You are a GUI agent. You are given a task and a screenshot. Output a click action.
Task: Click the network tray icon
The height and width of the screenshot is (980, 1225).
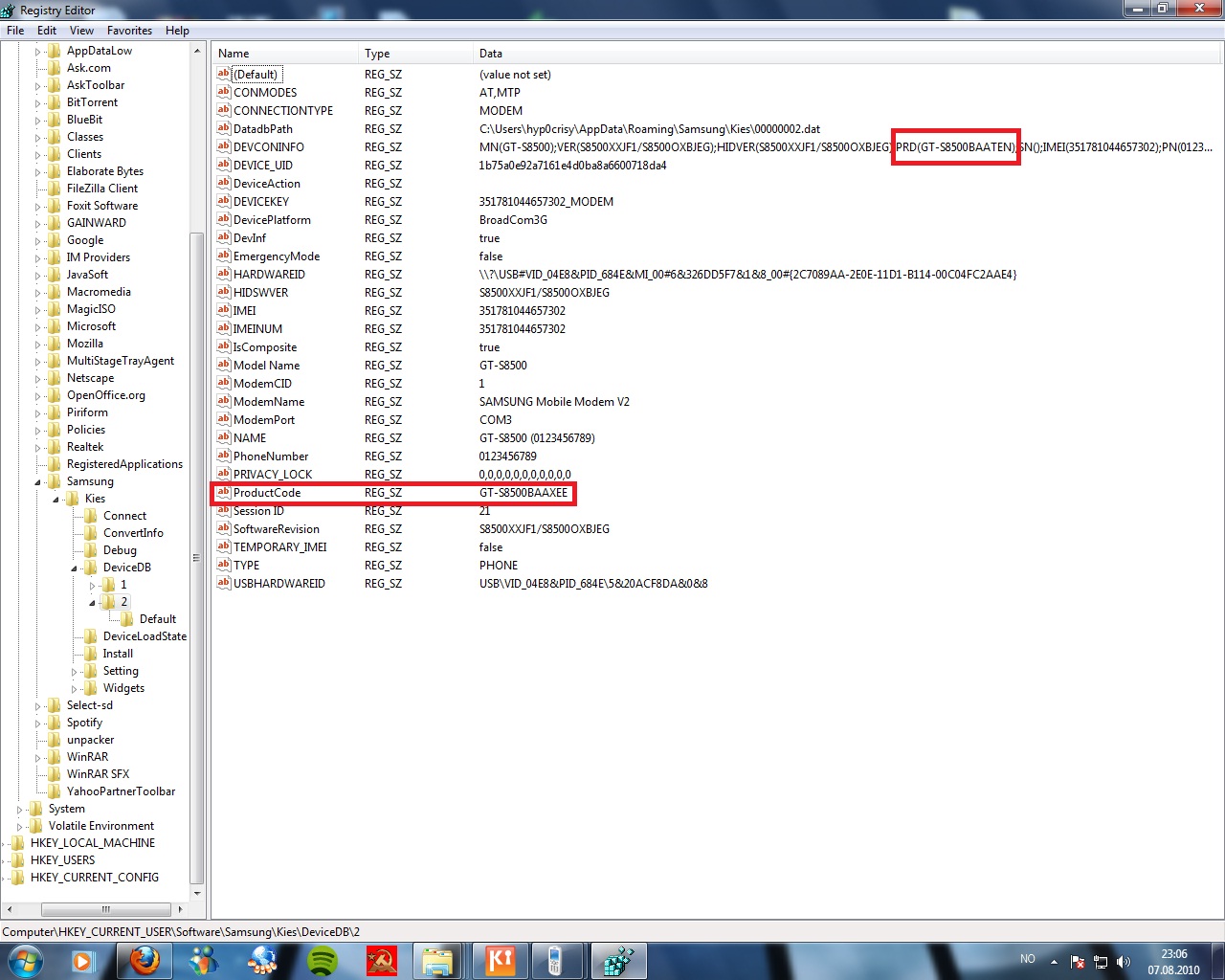(x=1101, y=962)
